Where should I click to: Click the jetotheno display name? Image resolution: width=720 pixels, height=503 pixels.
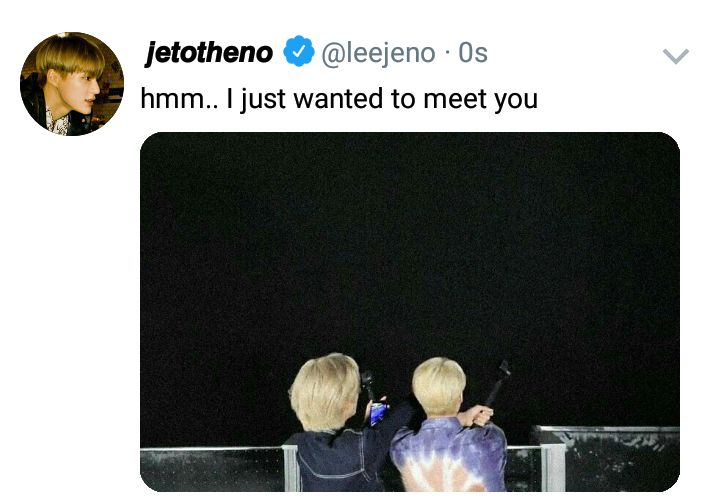coord(209,52)
